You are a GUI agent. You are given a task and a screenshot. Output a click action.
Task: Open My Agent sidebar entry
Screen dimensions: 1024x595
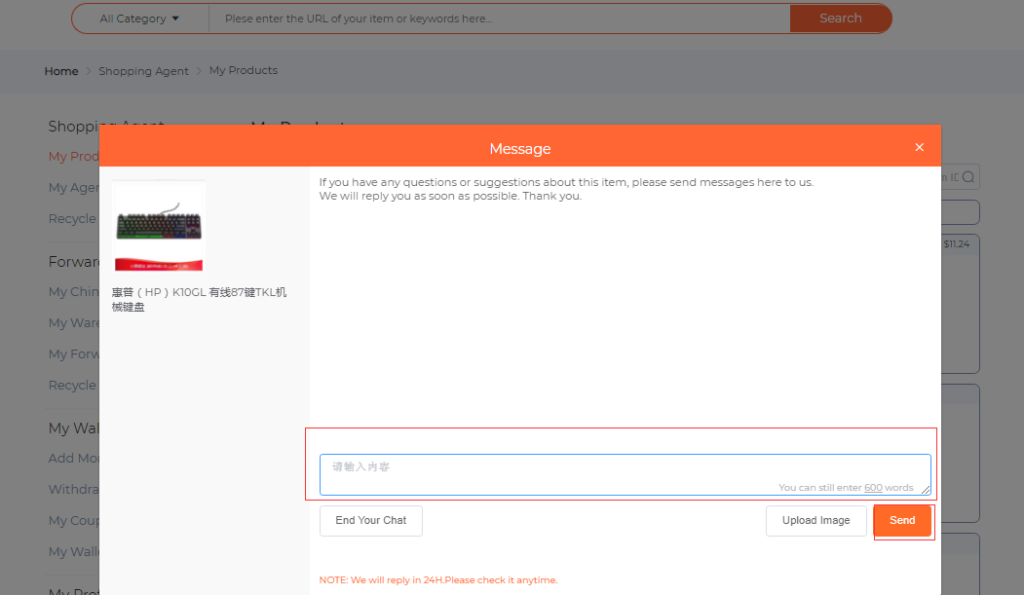coord(72,187)
